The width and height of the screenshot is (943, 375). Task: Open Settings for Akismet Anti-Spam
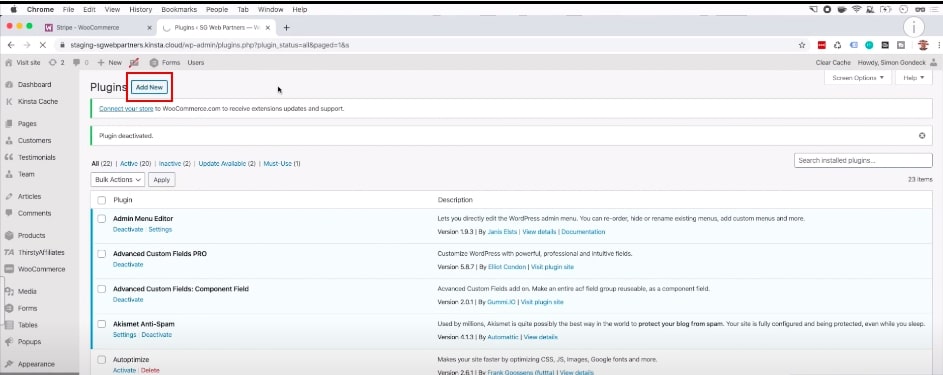click(124, 335)
